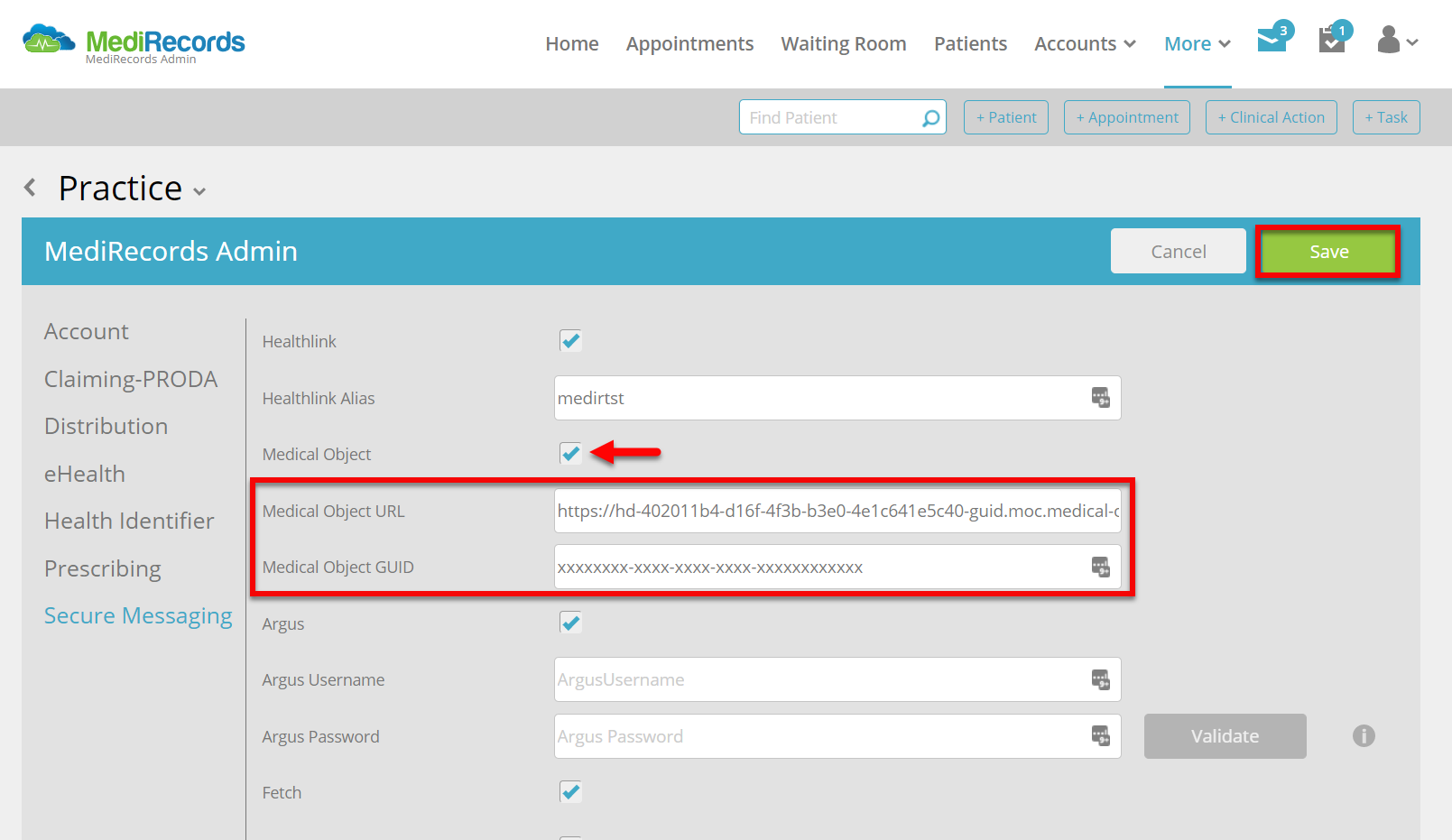Viewport: 1452px width, 840px height.
Task: Click the key icon in Medical Object GUID field
Action: point(1101,567)
